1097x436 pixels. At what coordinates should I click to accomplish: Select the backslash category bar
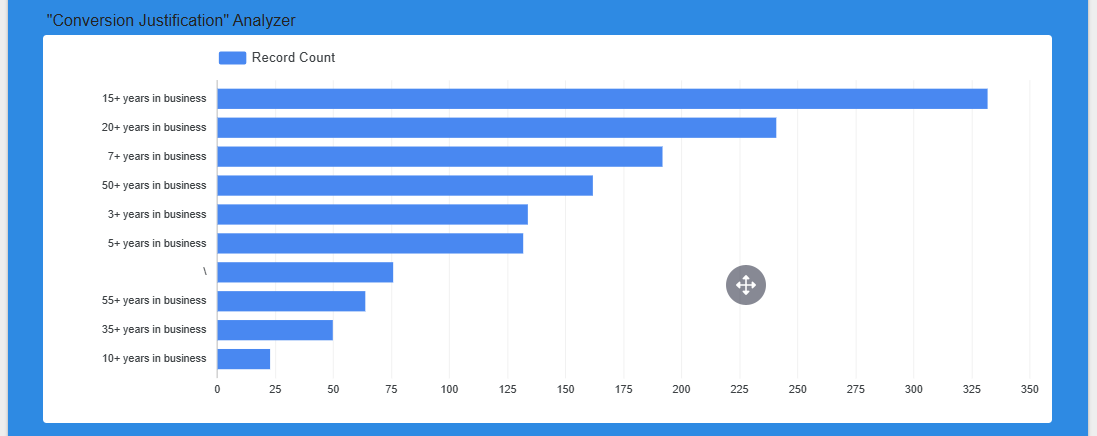tap(305, 272)
